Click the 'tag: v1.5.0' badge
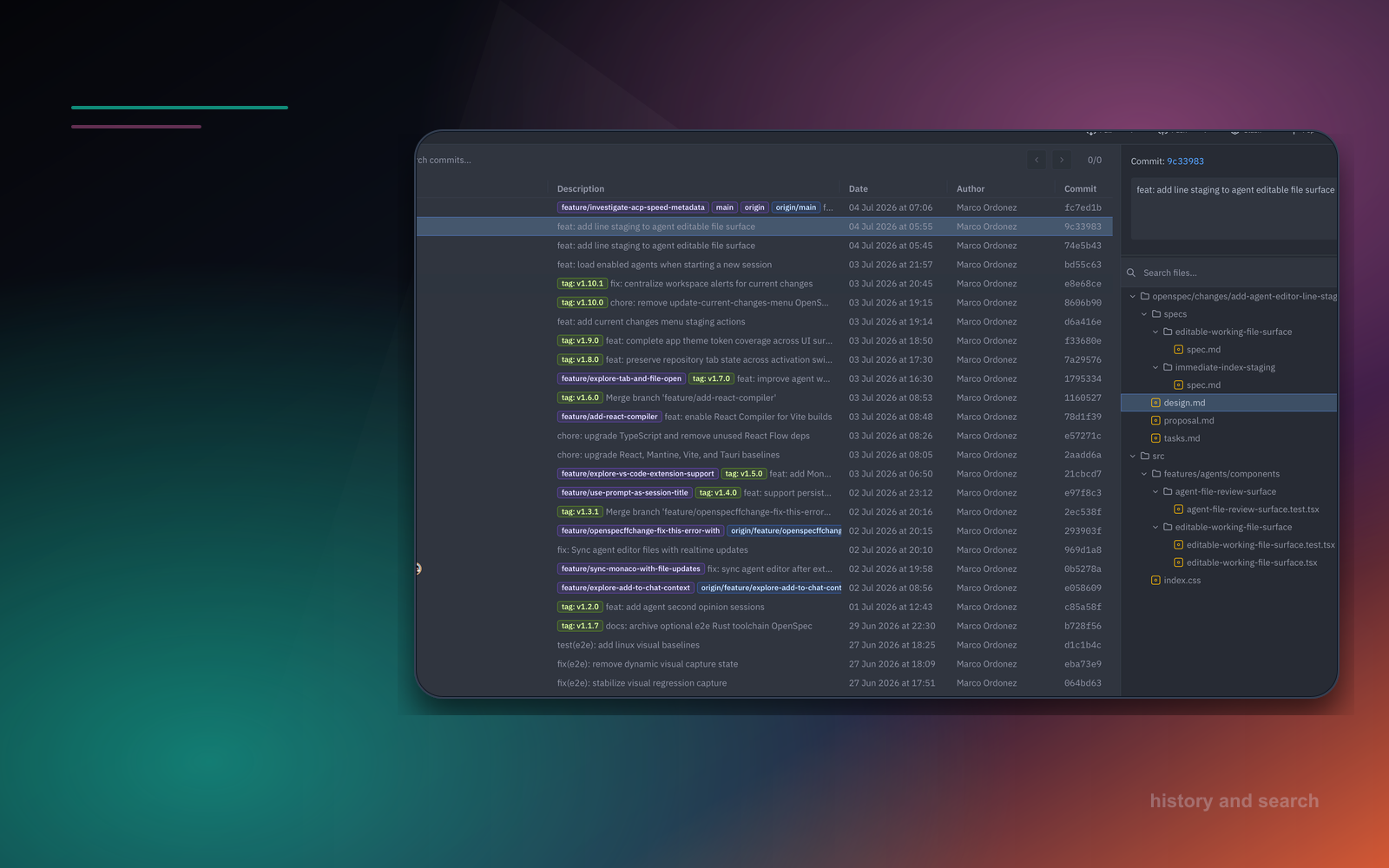This screenshot has width=1389, height=868. pos(743,474)
